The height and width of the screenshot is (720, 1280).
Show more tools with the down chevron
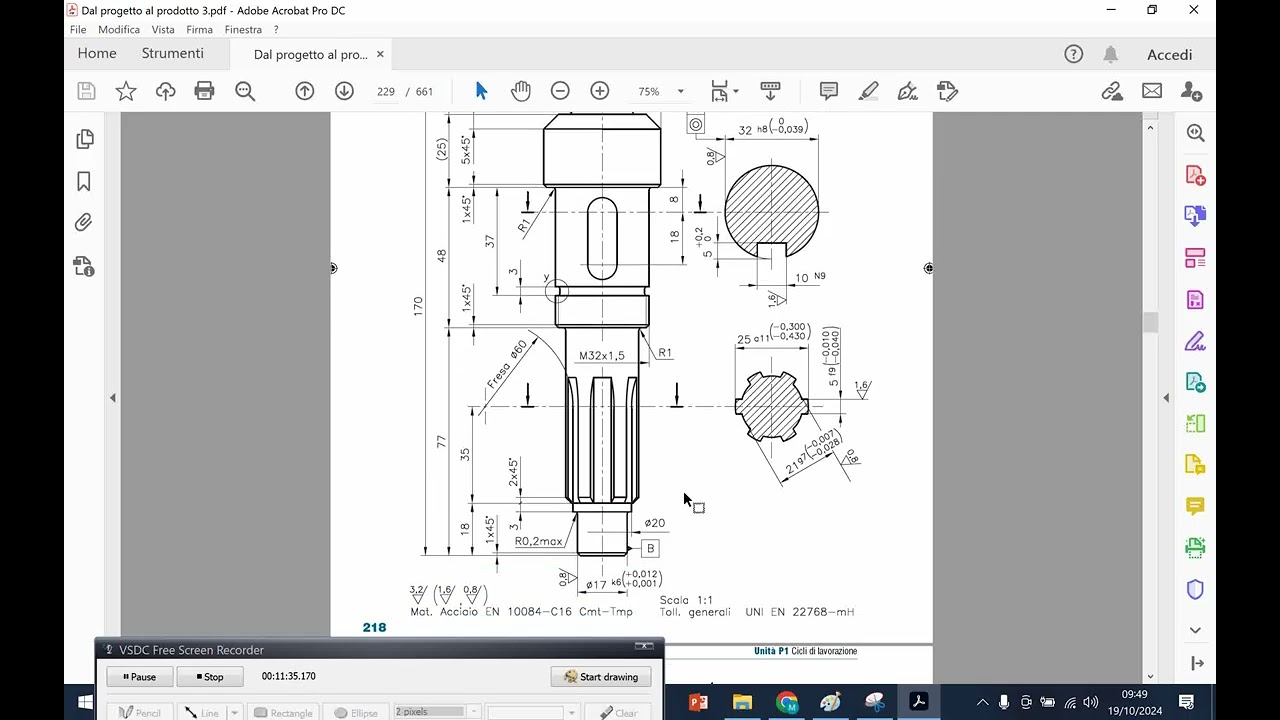tap(1195, 630)
